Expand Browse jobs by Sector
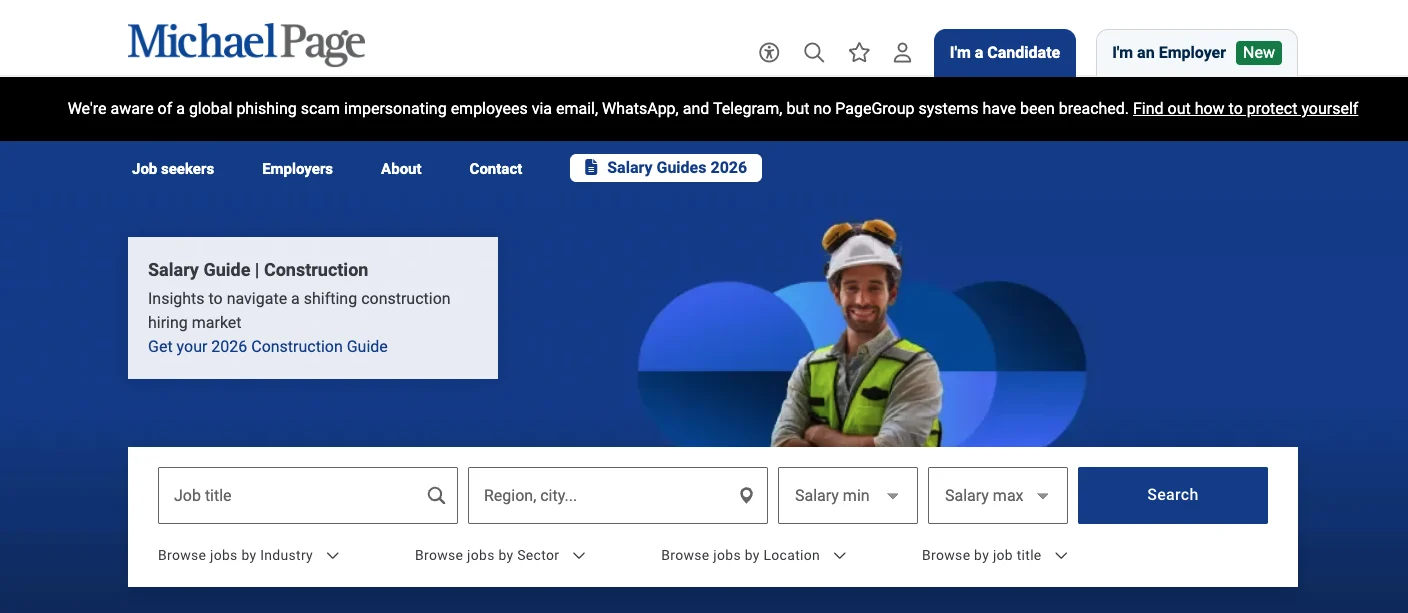 [500, 555]
